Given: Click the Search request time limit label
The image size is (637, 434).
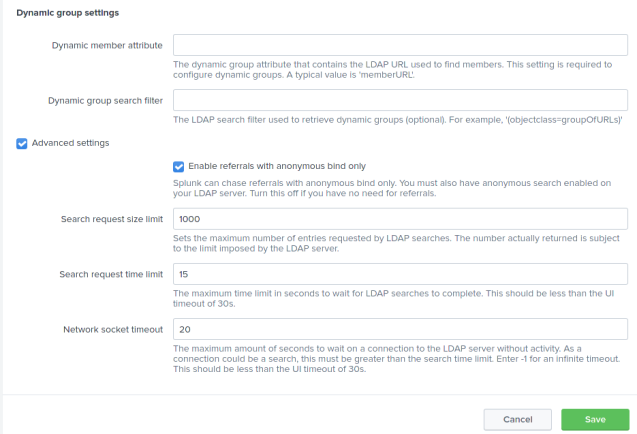Looking at the screenshot, I should click(112, 274).
